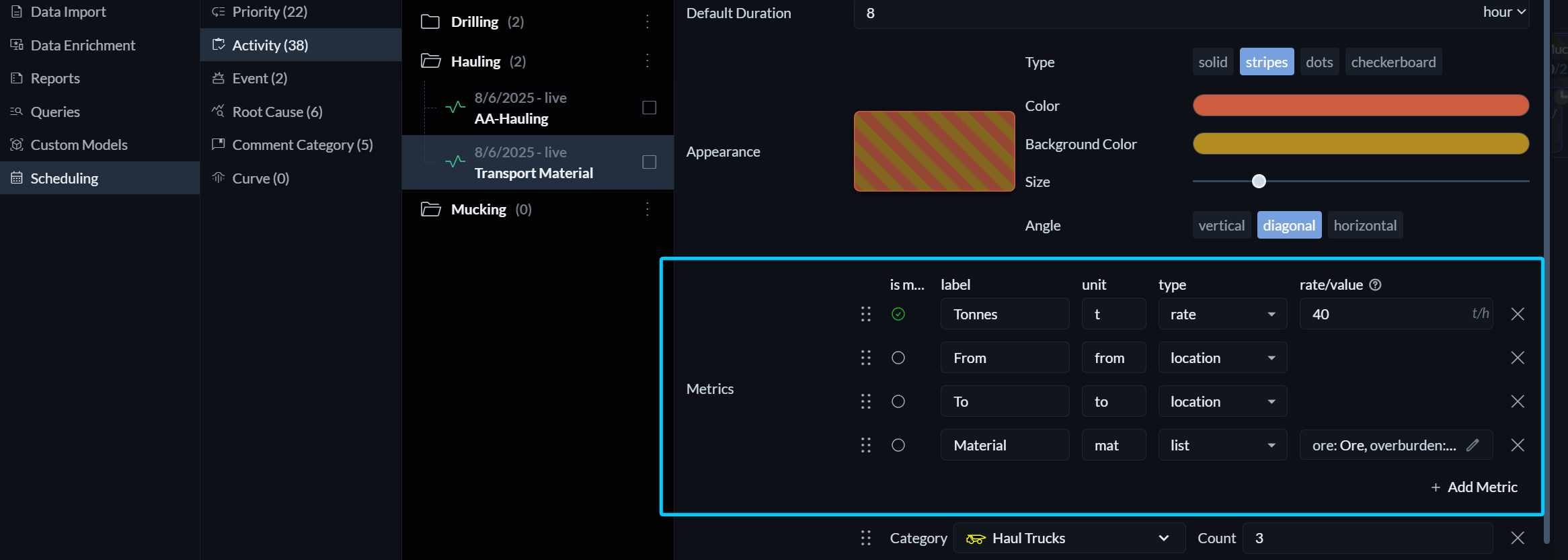Click the live pulse icon for Transport Material
Image resolution: width=1568 pixels, height=560 pixels.
click(x=455, y=162)
